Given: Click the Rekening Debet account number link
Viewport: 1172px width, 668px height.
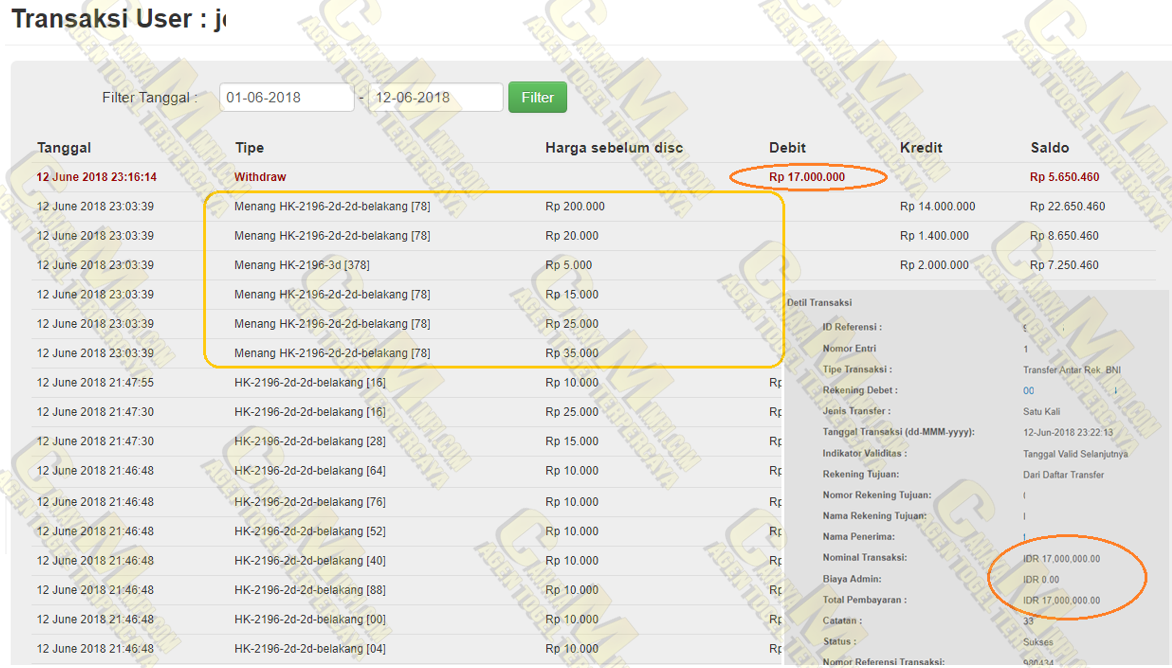Looking at the screenshot, I should [1029, 391].
